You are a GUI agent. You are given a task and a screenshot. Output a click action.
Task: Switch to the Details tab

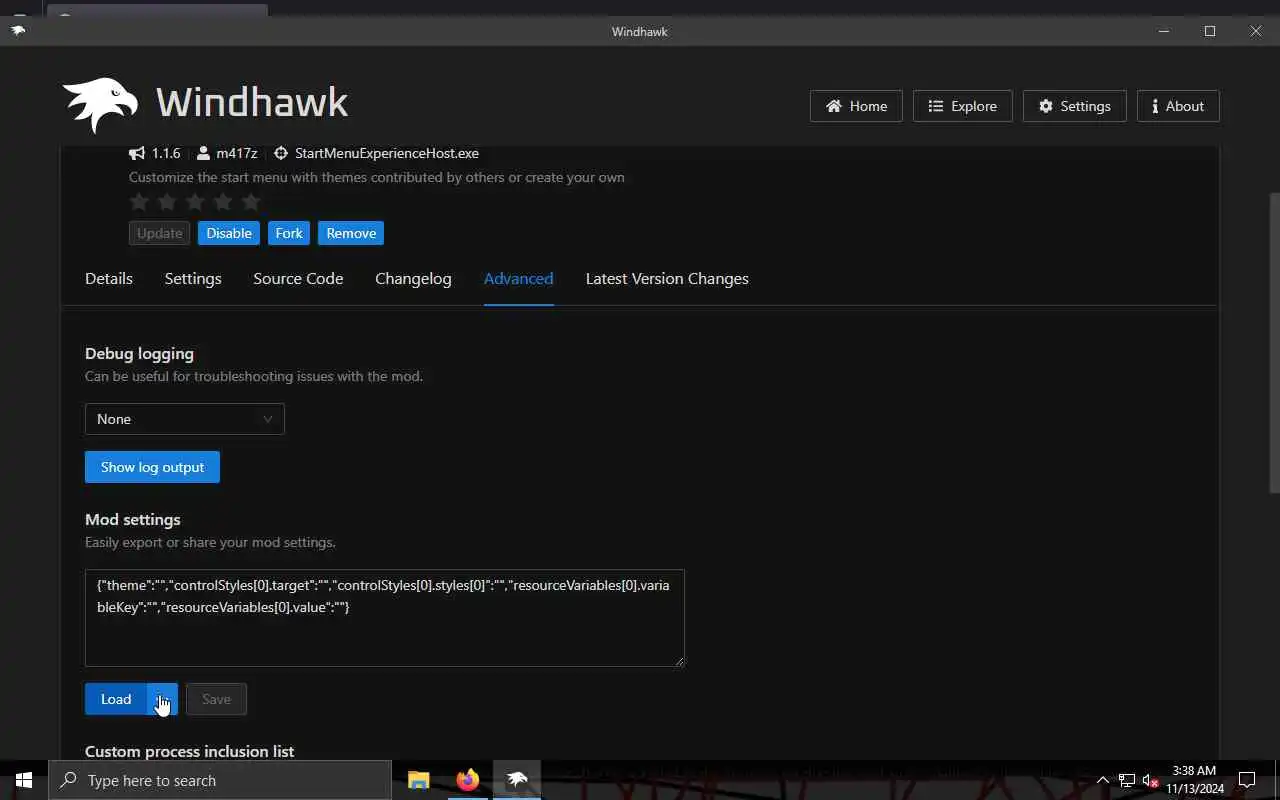[109, 279]
